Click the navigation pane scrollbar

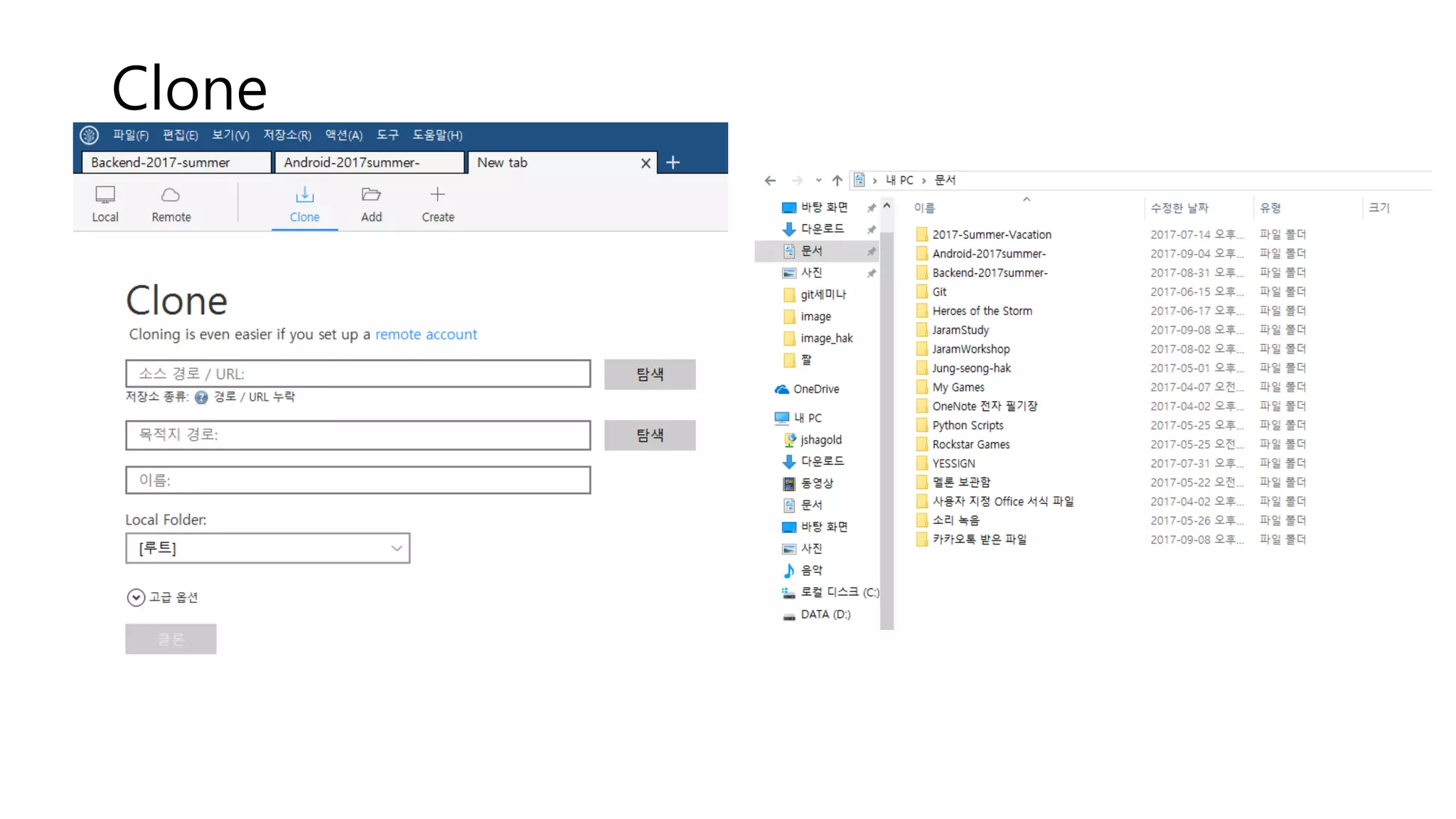[x=887, y=427]
